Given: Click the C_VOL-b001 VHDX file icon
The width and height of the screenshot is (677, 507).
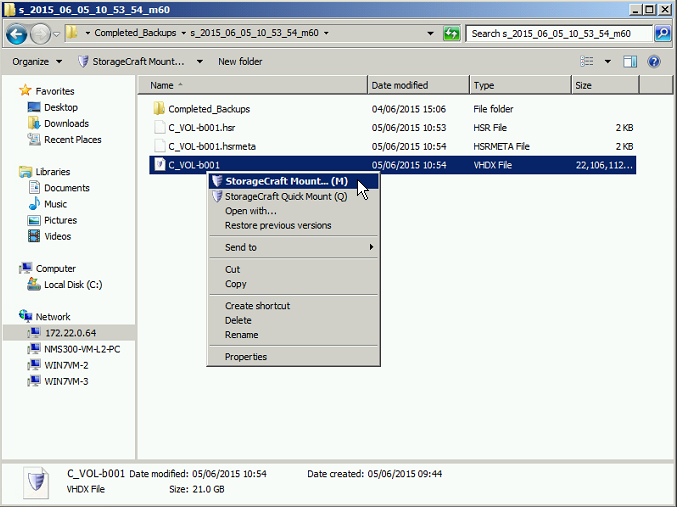Looking at the screenshot, I should (x=160, y=165).
